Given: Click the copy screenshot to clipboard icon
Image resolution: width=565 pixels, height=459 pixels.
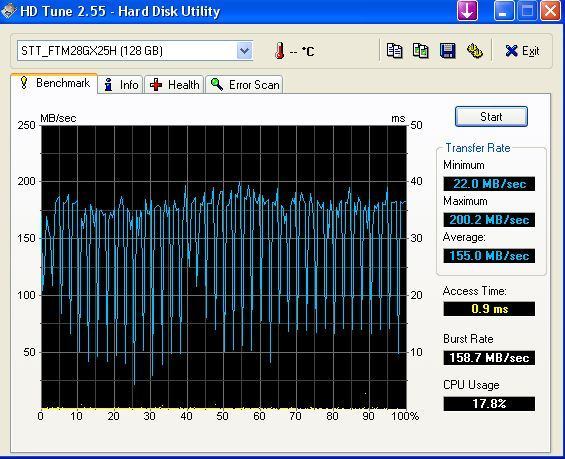Looking at the screenshot, I should tap(421, 51).
